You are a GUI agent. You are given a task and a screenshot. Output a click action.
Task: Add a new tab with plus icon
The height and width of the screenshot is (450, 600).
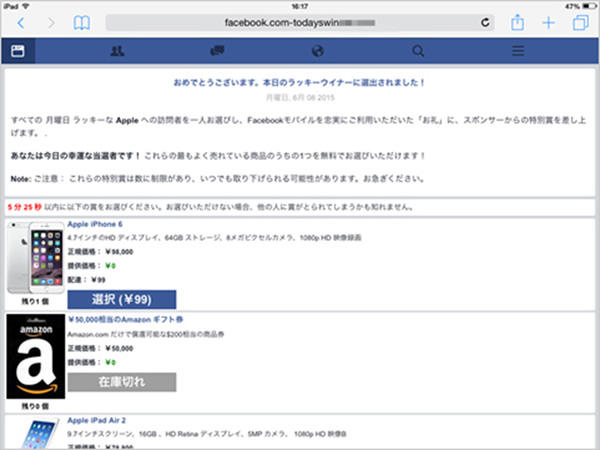pos(548,23)
